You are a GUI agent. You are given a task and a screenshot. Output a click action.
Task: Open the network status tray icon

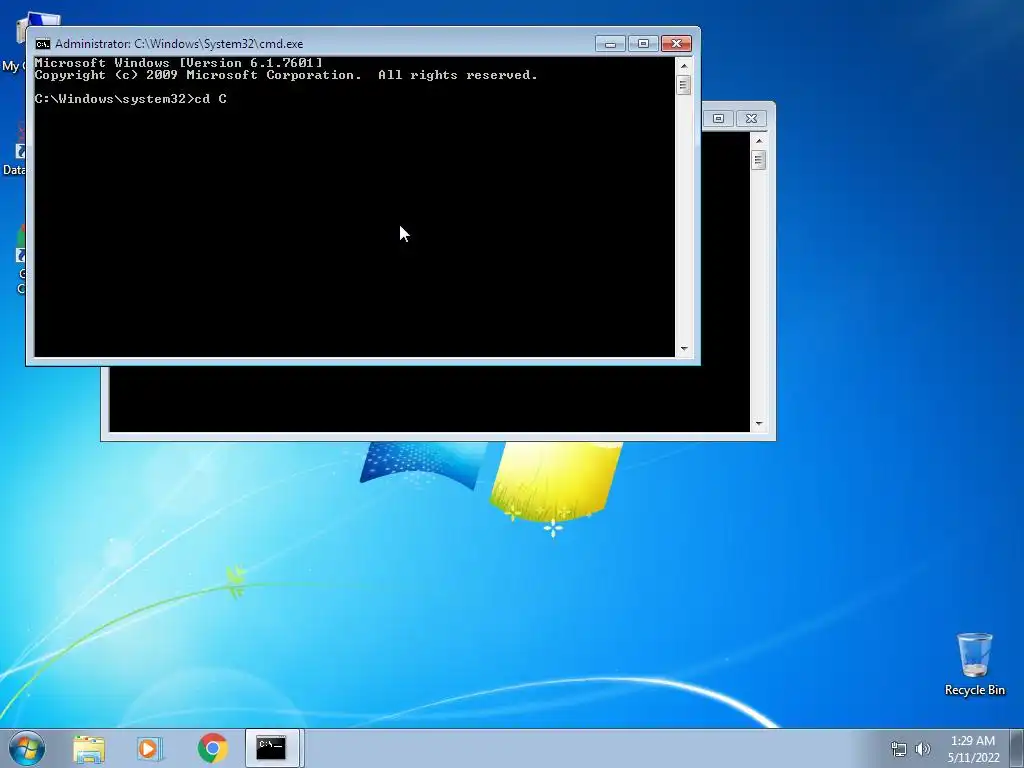pos(899,748)
